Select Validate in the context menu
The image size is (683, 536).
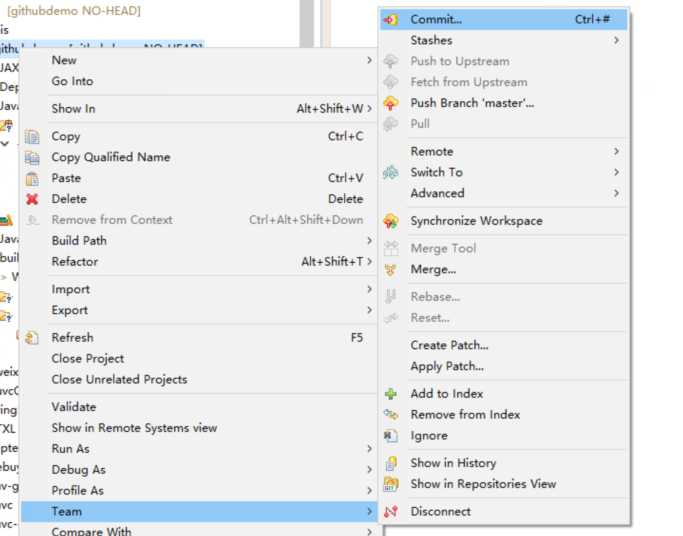click(x=74, y=407)
